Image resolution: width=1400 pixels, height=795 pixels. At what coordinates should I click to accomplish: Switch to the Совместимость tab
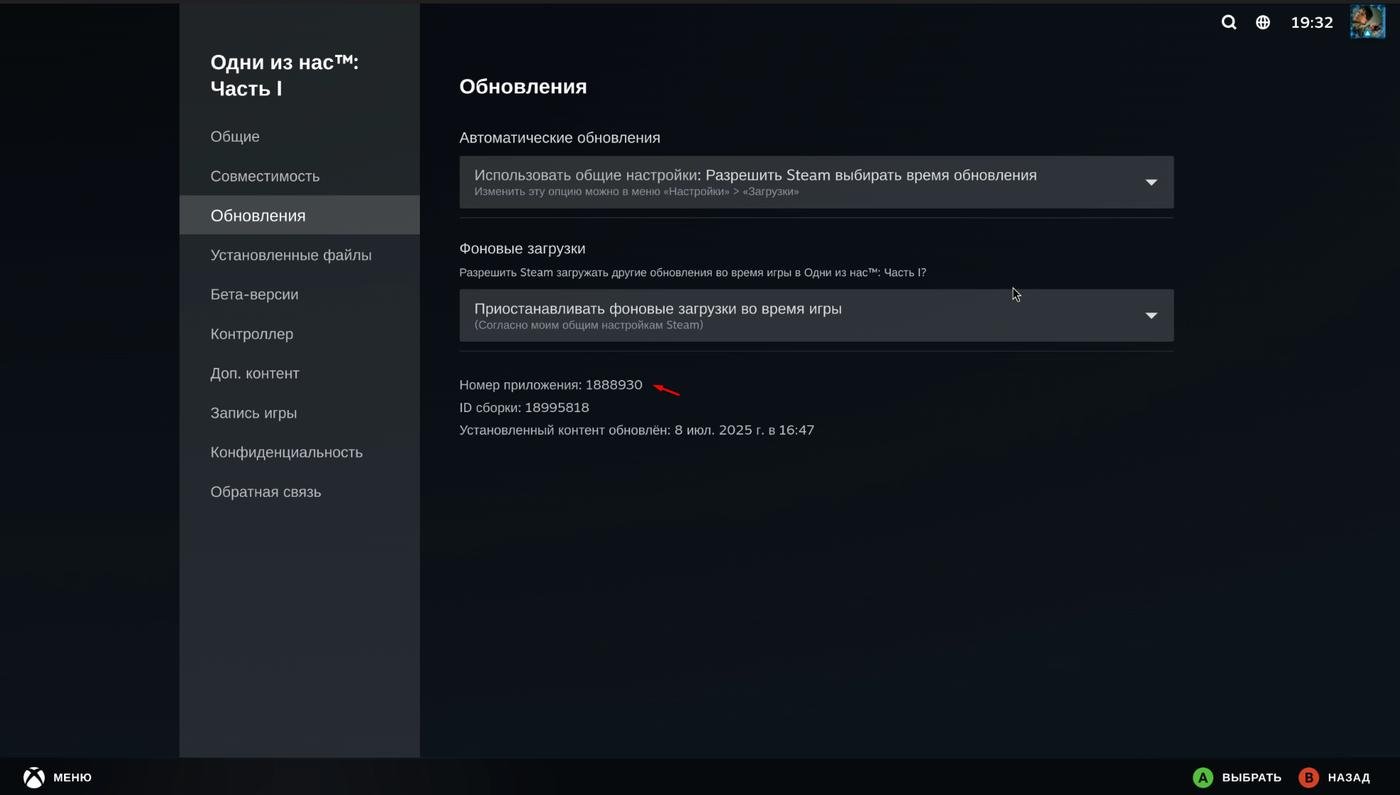(299, 176)
